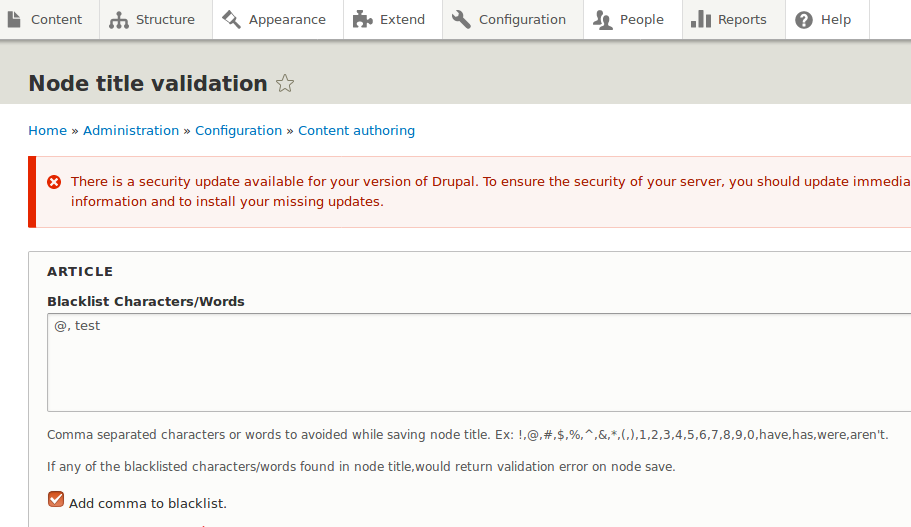
Task: Click the Structure hierarchy icon
Action: point(119,19)
